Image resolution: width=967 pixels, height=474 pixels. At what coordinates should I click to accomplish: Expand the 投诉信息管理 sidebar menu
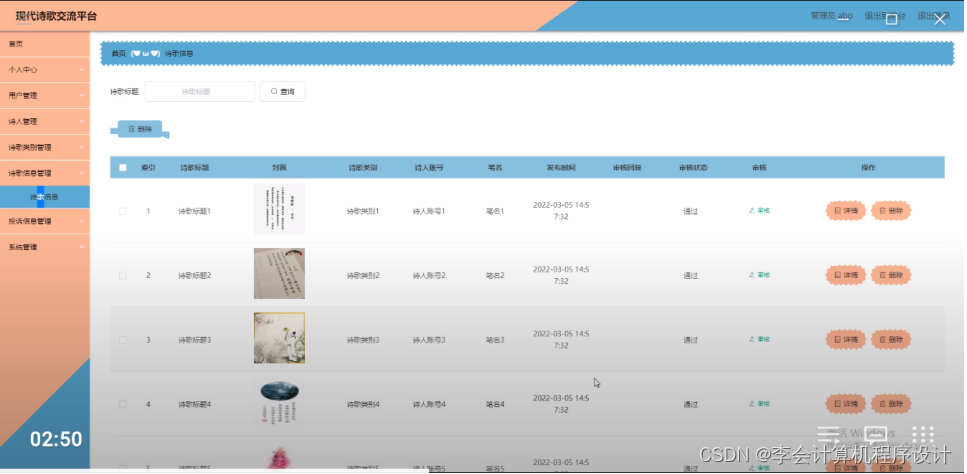point(44,221)
